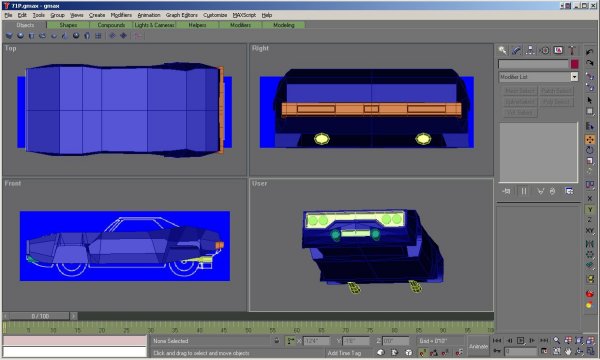Switch to the Modifiers tab
Image resolution: width=600 pixels, height=360 pixels.
(240, 25)
